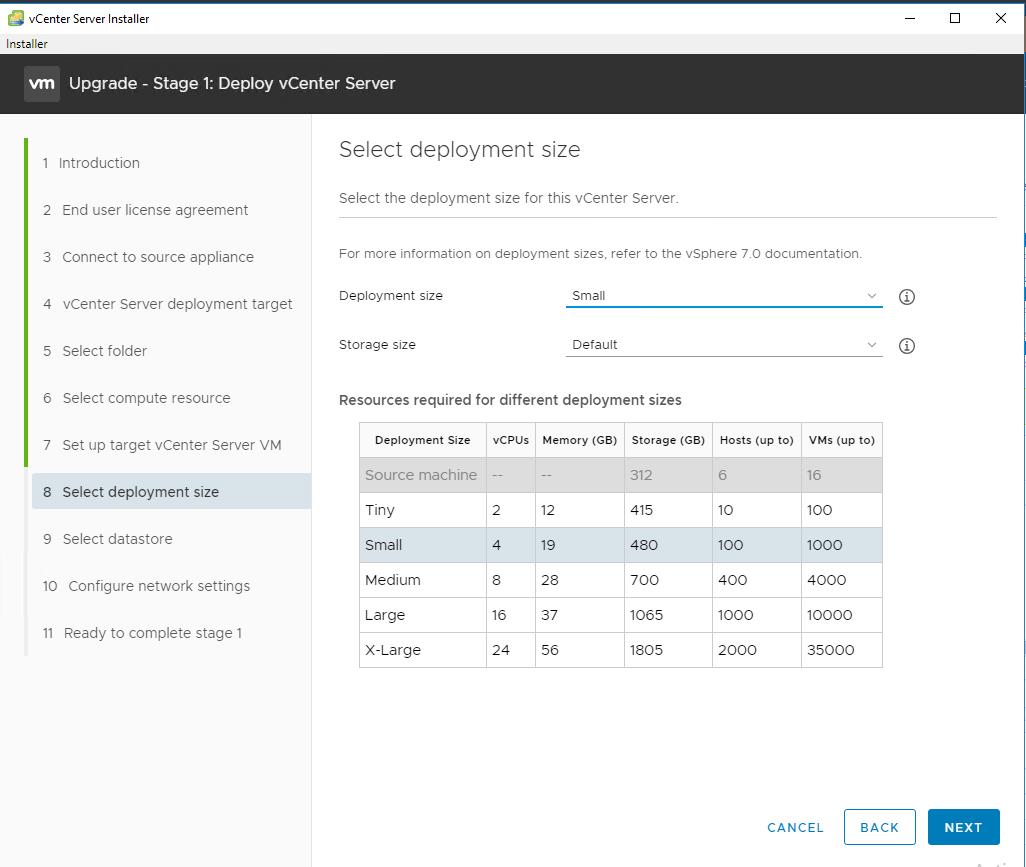The height and width of the screenshot is (867, 1026).
Task: Click the Storage (GB) column header
Action: [668, 440]
